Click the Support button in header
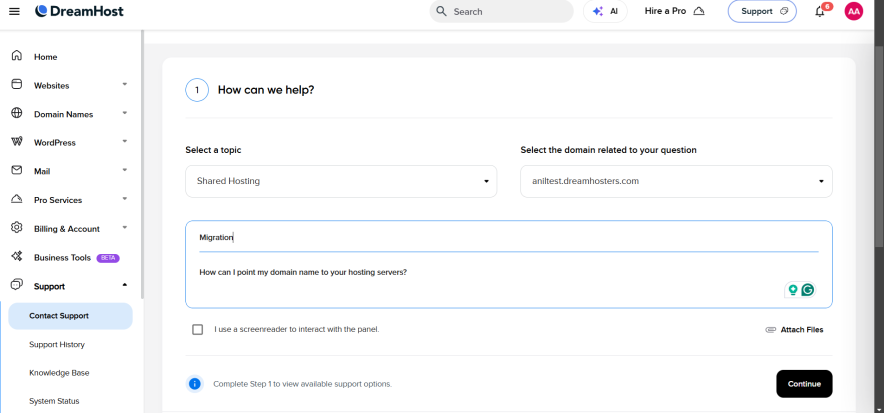Viewport: 884px width, 413px height. click(x=762, y=11)
